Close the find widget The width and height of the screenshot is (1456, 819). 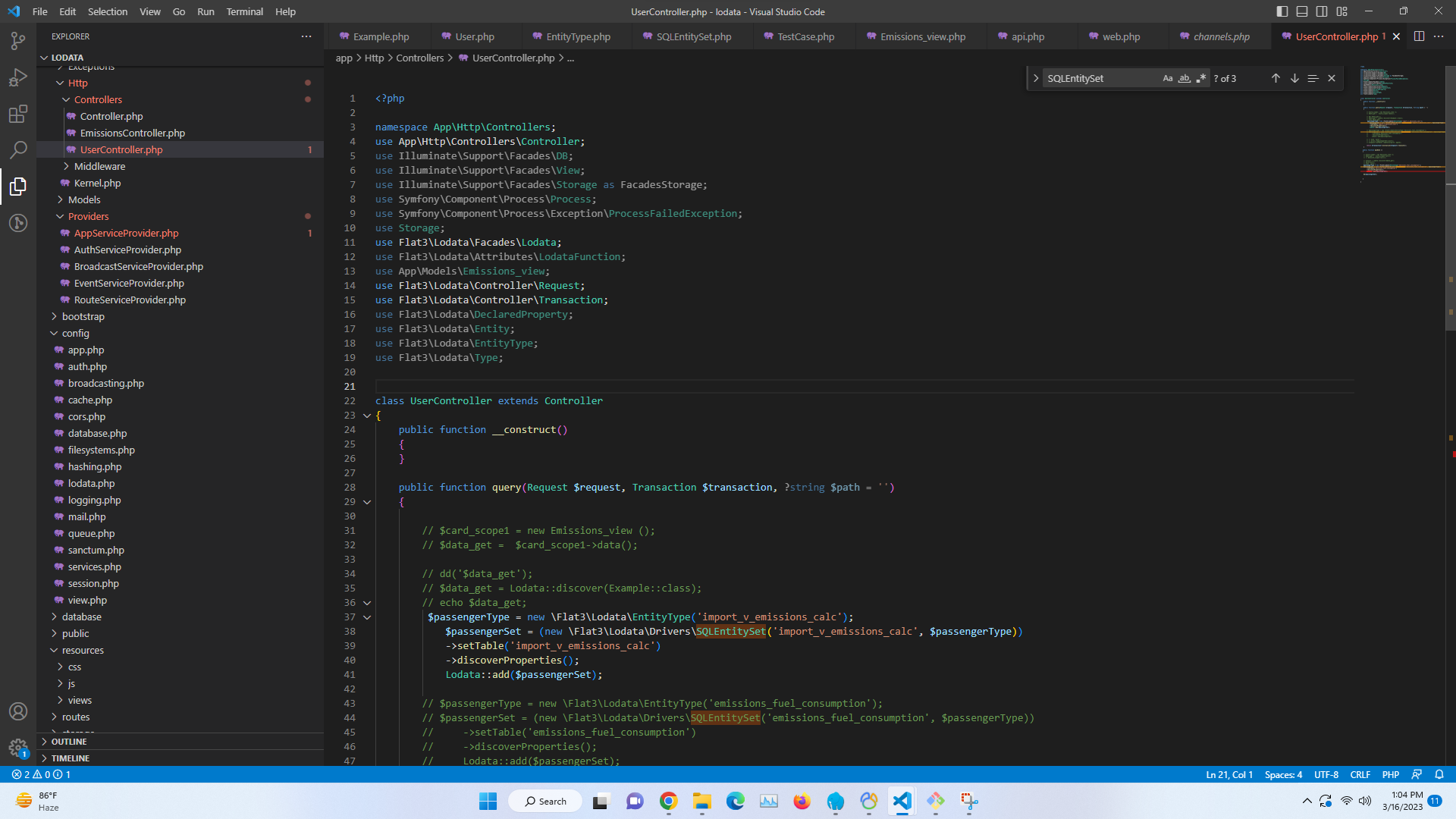[x=1332, y=77]
